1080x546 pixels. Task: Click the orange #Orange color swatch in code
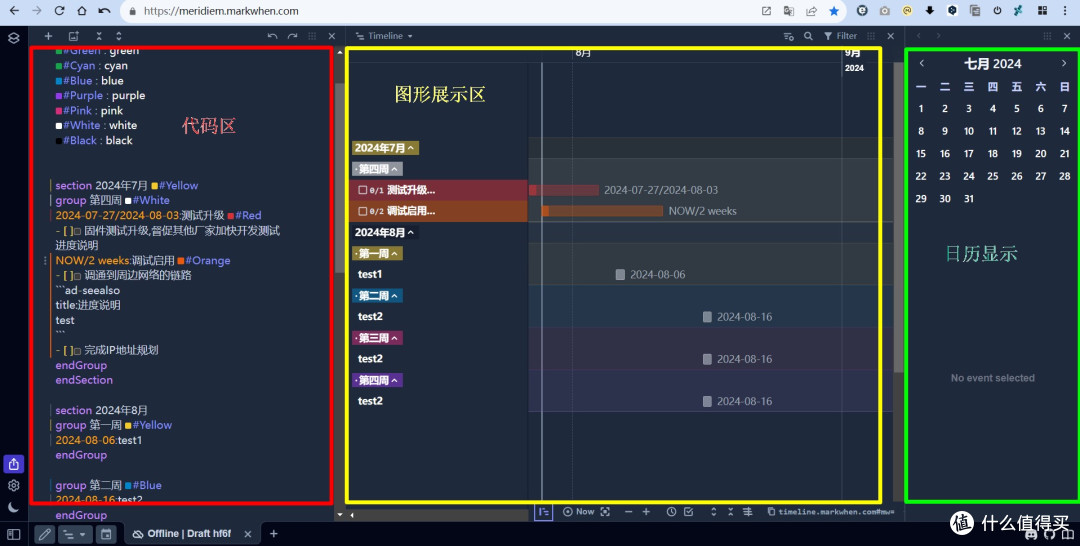180,261
